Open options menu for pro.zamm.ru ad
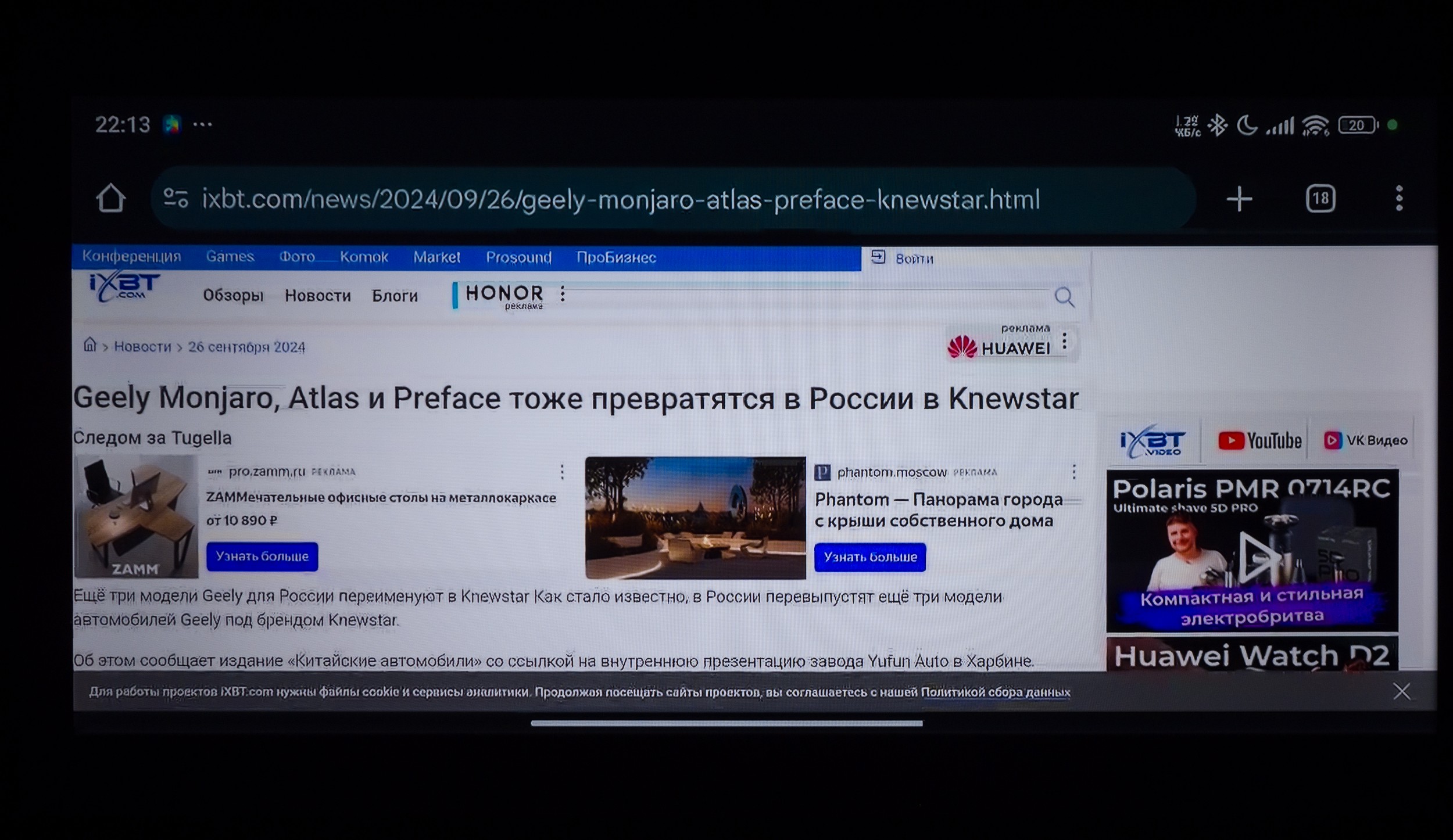Image resolution: width=1453 pixels, height=840 pixels. tap(562, 472)
